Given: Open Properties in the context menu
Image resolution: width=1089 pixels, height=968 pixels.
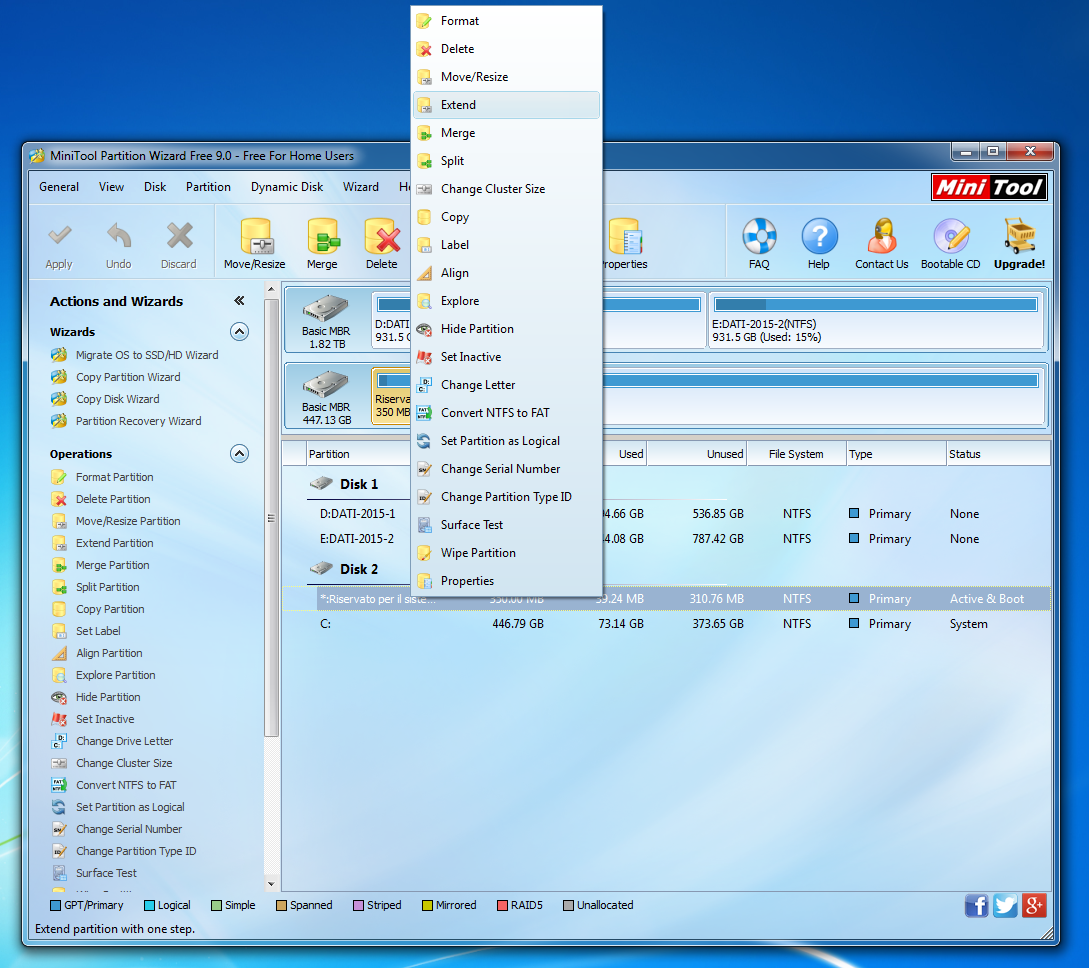Looking at the screenshot, I should tap(506, 581).
